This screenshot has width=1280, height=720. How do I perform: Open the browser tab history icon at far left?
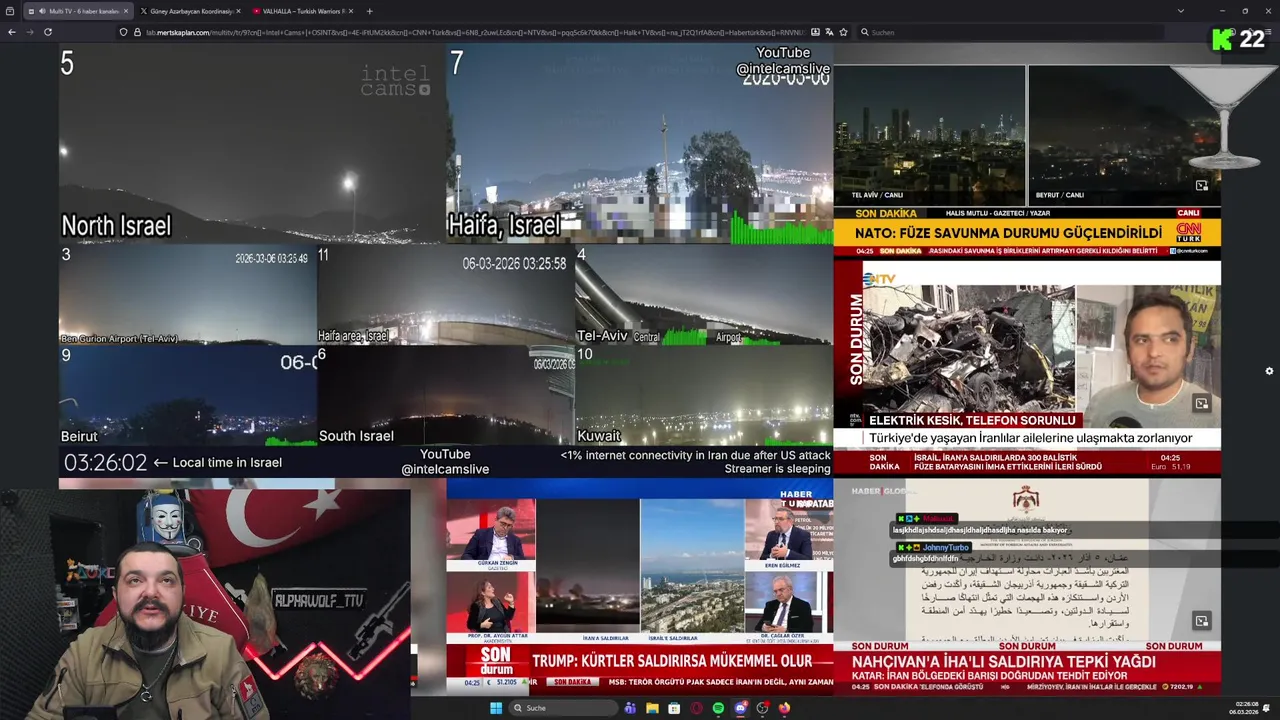click(8, 11)
